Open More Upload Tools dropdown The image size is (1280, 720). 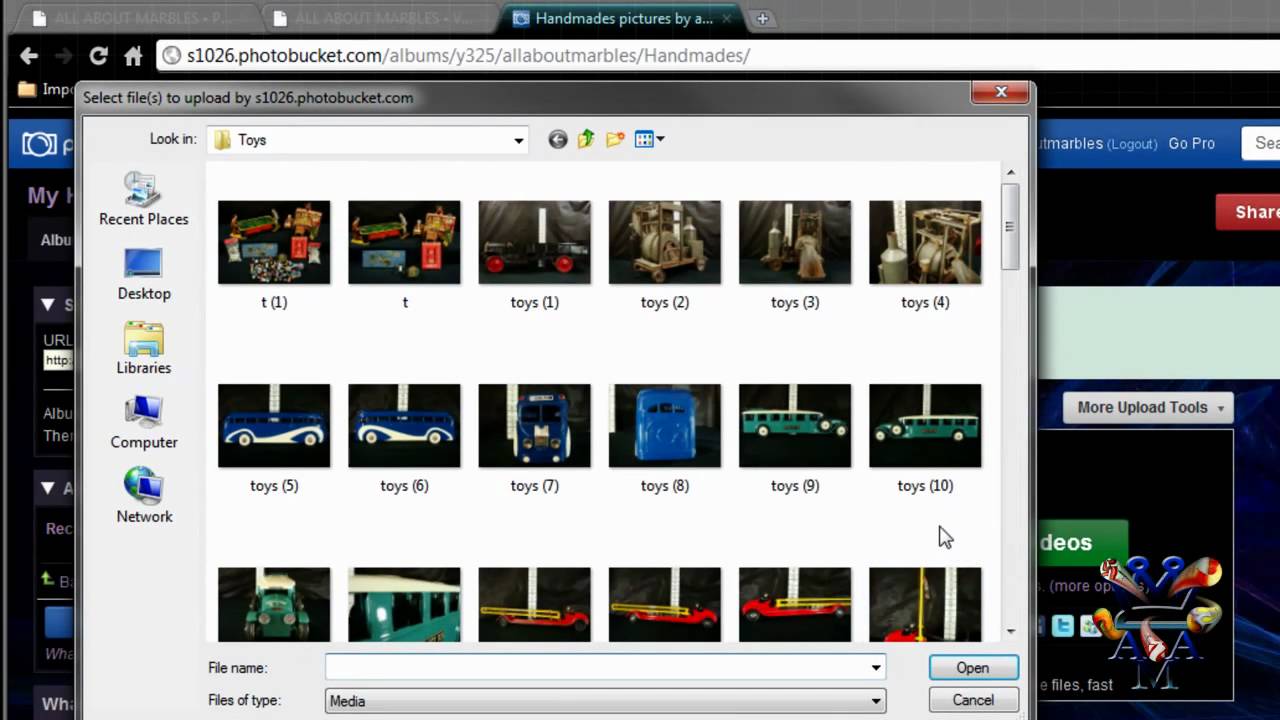[1147, 407]
